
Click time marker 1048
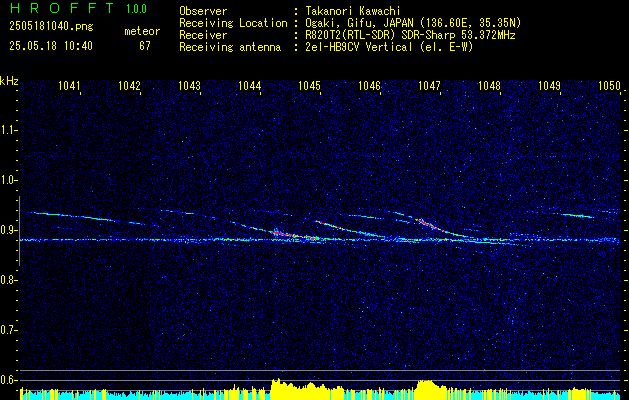(x=490, y=85)
